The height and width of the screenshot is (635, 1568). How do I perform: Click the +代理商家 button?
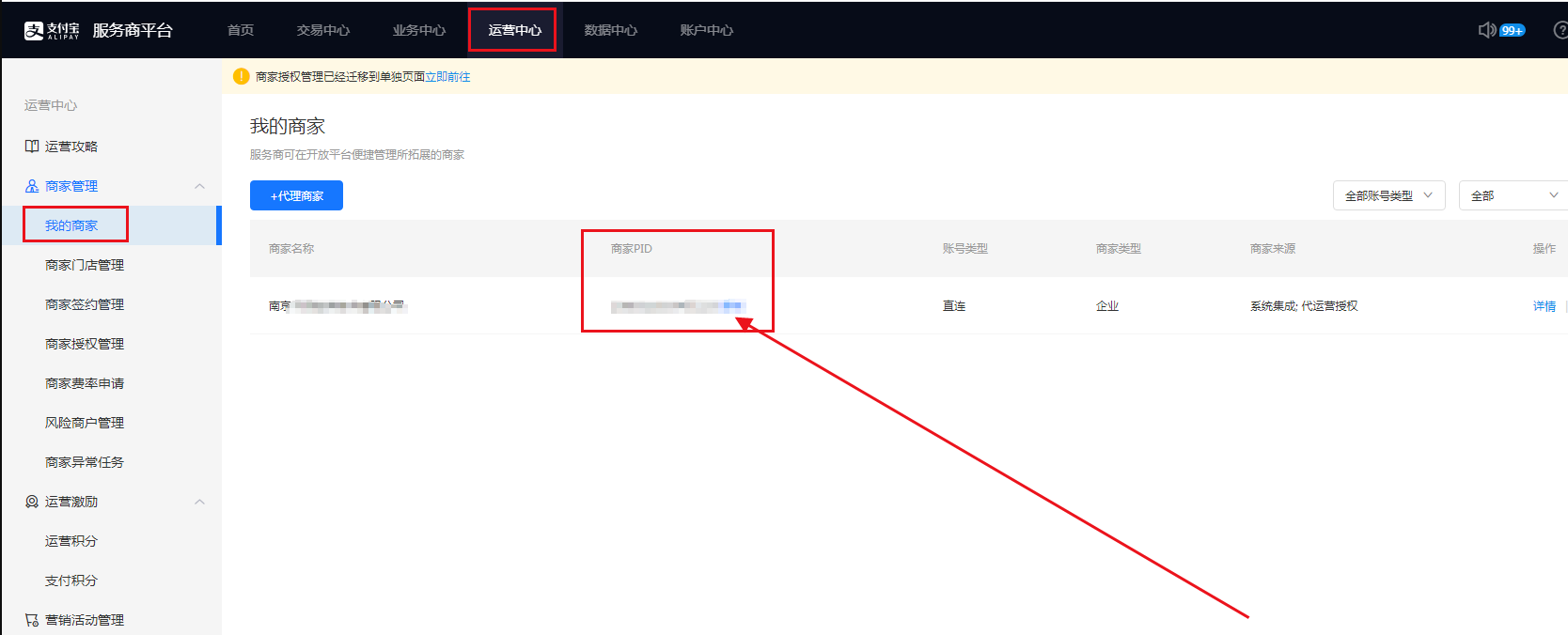click(296, 195)
